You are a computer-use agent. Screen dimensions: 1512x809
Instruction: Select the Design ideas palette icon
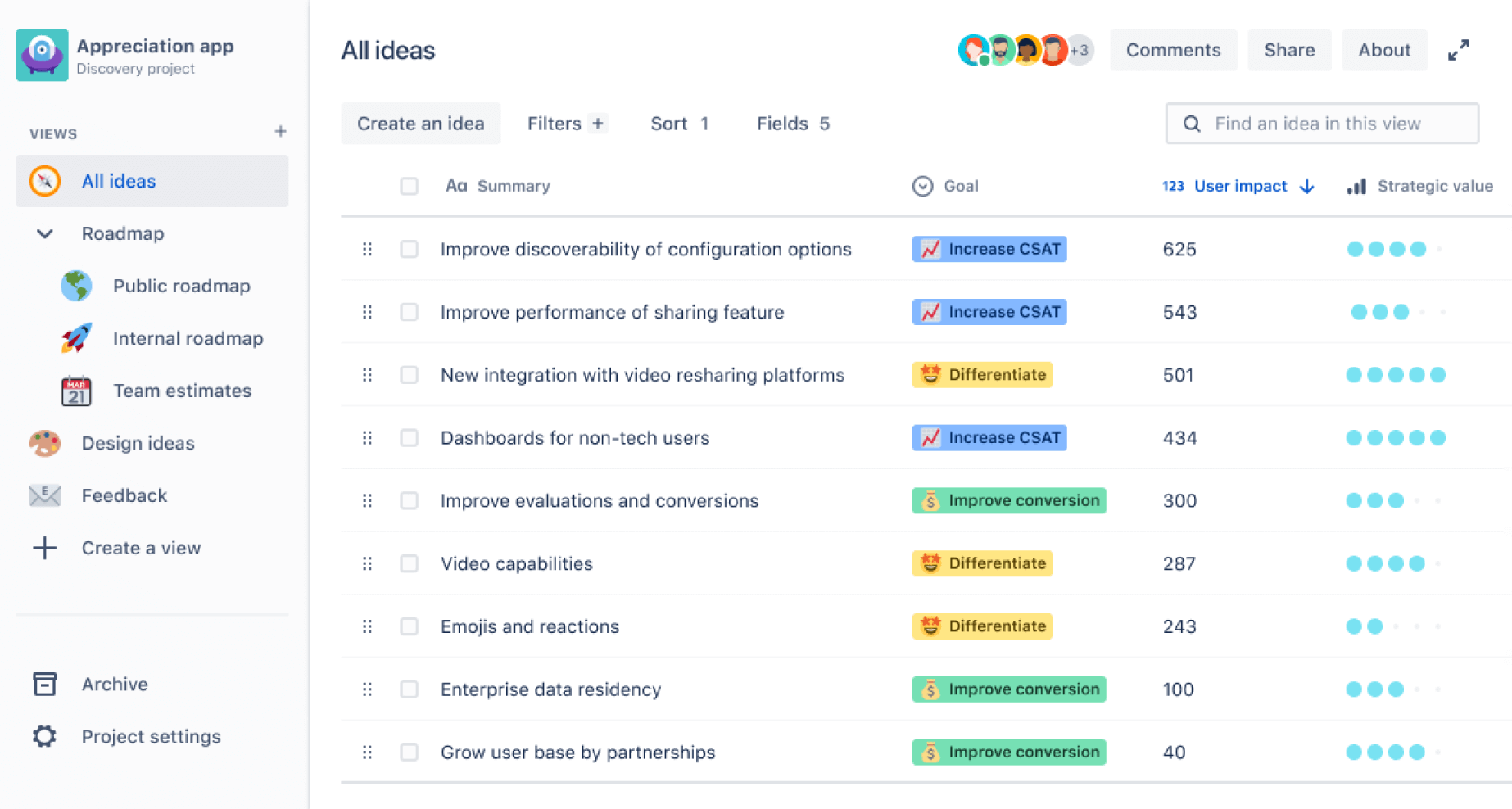point(45,443)
